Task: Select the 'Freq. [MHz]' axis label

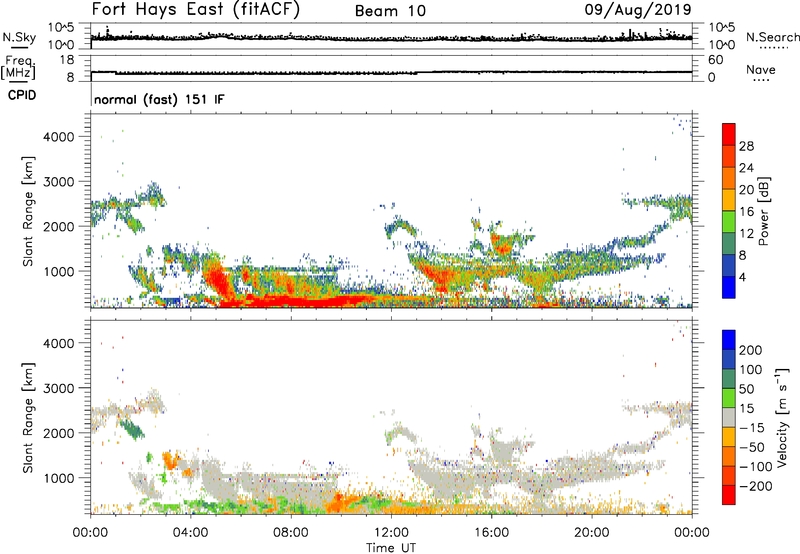Action: pos(19,67)
